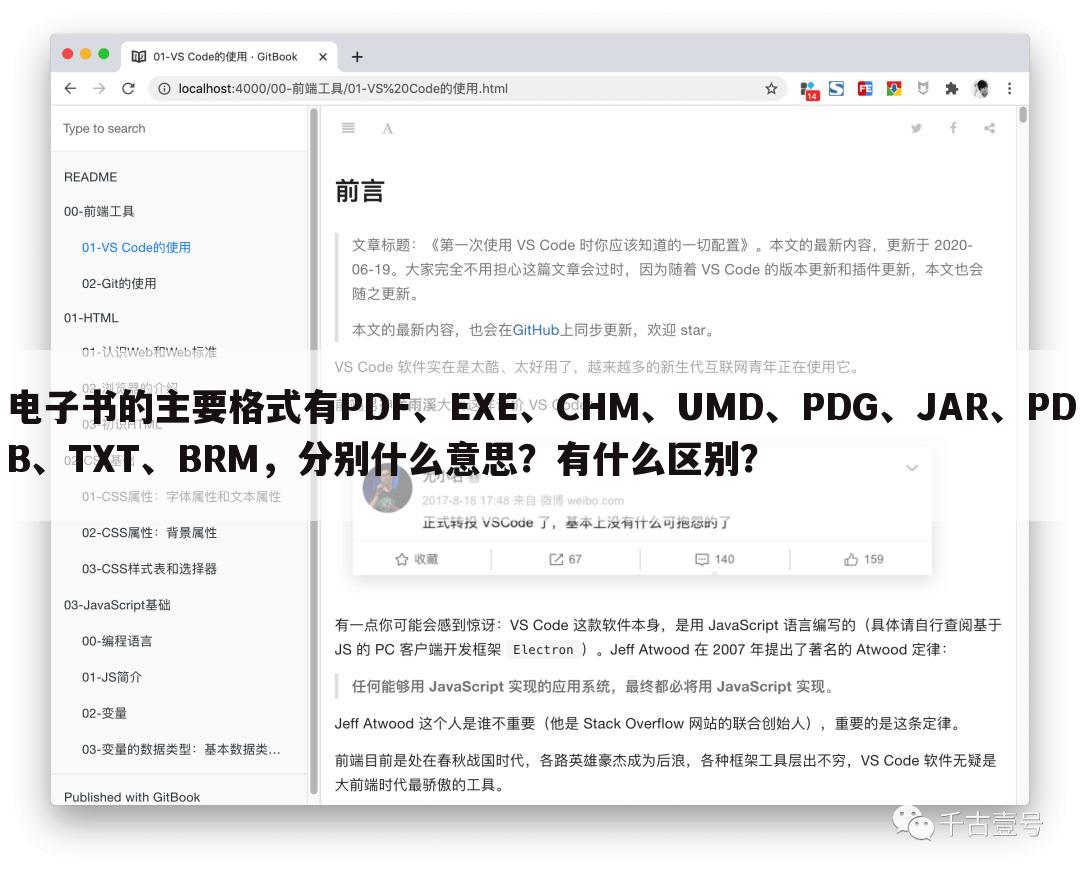The image size is (1080, 872).
Task: Click the red FE extension icon
Action: coord(865,88)
